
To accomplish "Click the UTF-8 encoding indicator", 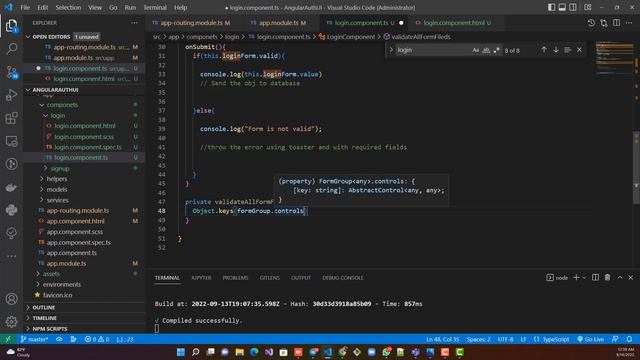I will [x=505, y=339].
